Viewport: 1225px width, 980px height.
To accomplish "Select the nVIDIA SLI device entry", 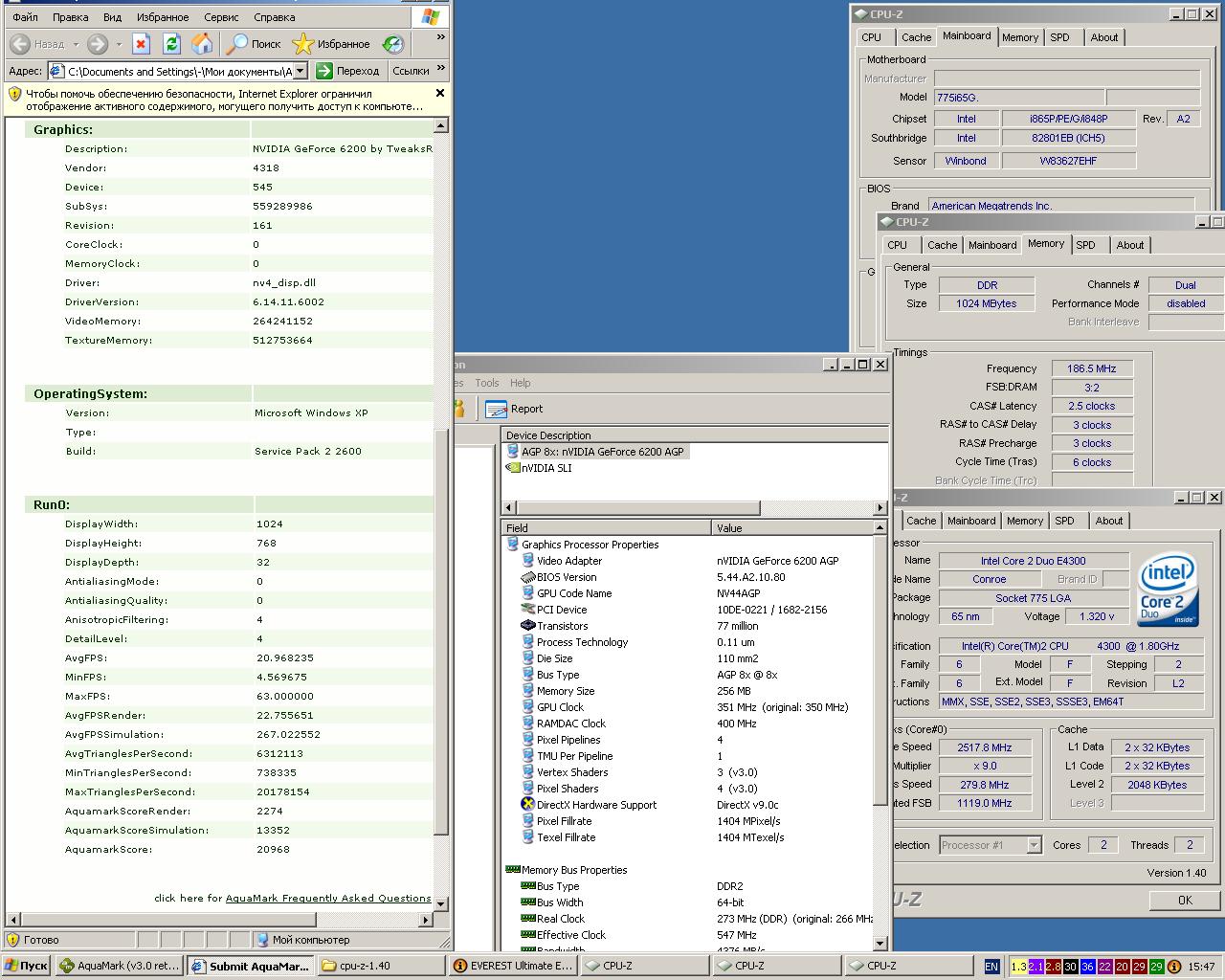I will tap(538, 468).
